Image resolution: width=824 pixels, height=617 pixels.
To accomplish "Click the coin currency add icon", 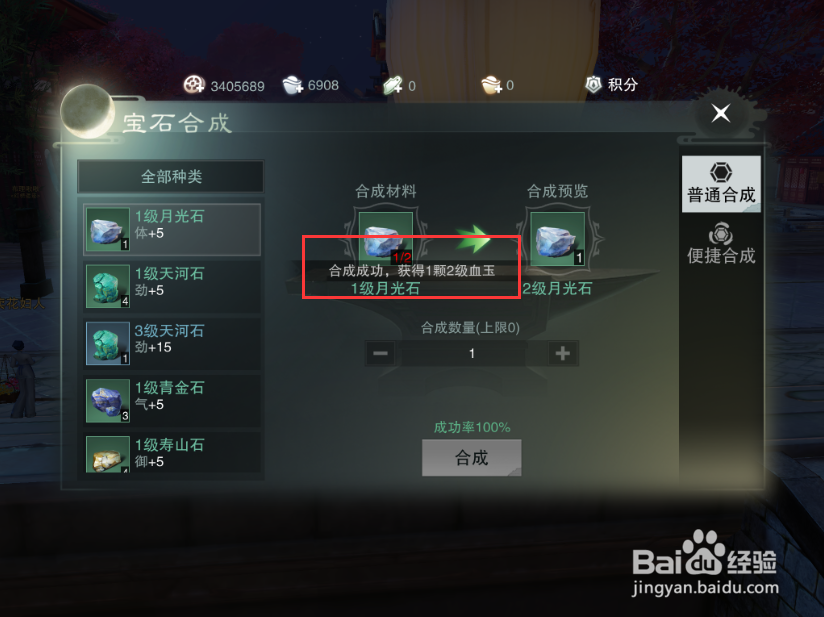I will [x=194, y=85].
